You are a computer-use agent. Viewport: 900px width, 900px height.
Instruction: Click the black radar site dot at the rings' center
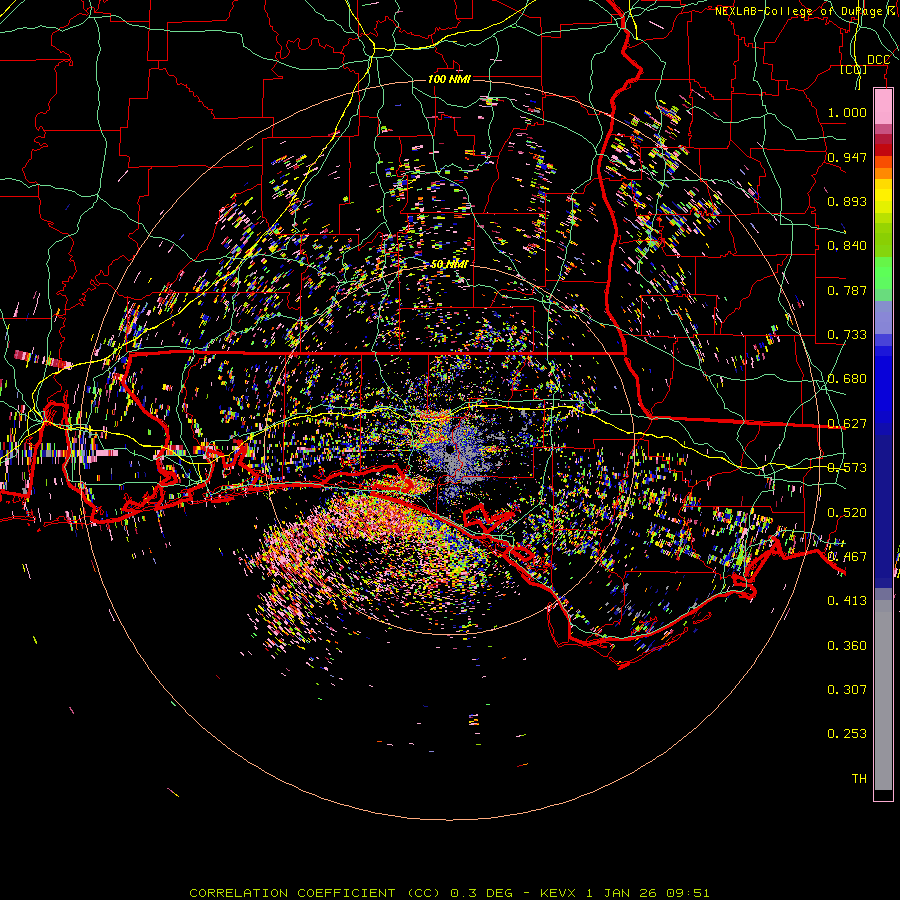point(449,451)
